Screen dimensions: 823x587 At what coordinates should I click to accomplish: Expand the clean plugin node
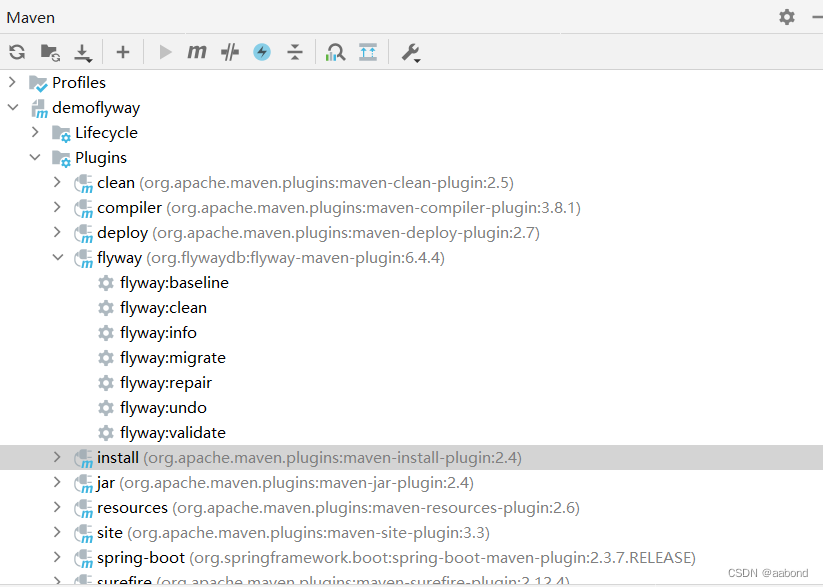pyautogui.click(x=57, y=182)
